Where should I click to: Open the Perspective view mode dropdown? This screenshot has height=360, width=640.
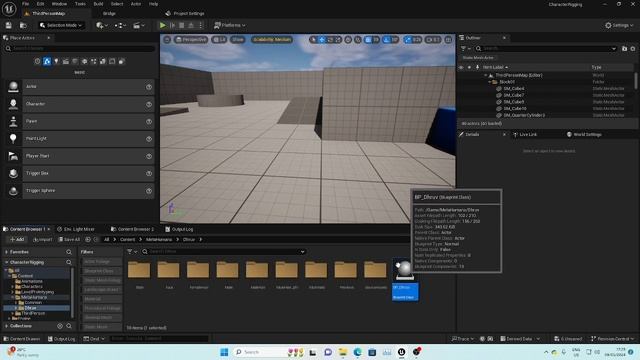(191, 40)
